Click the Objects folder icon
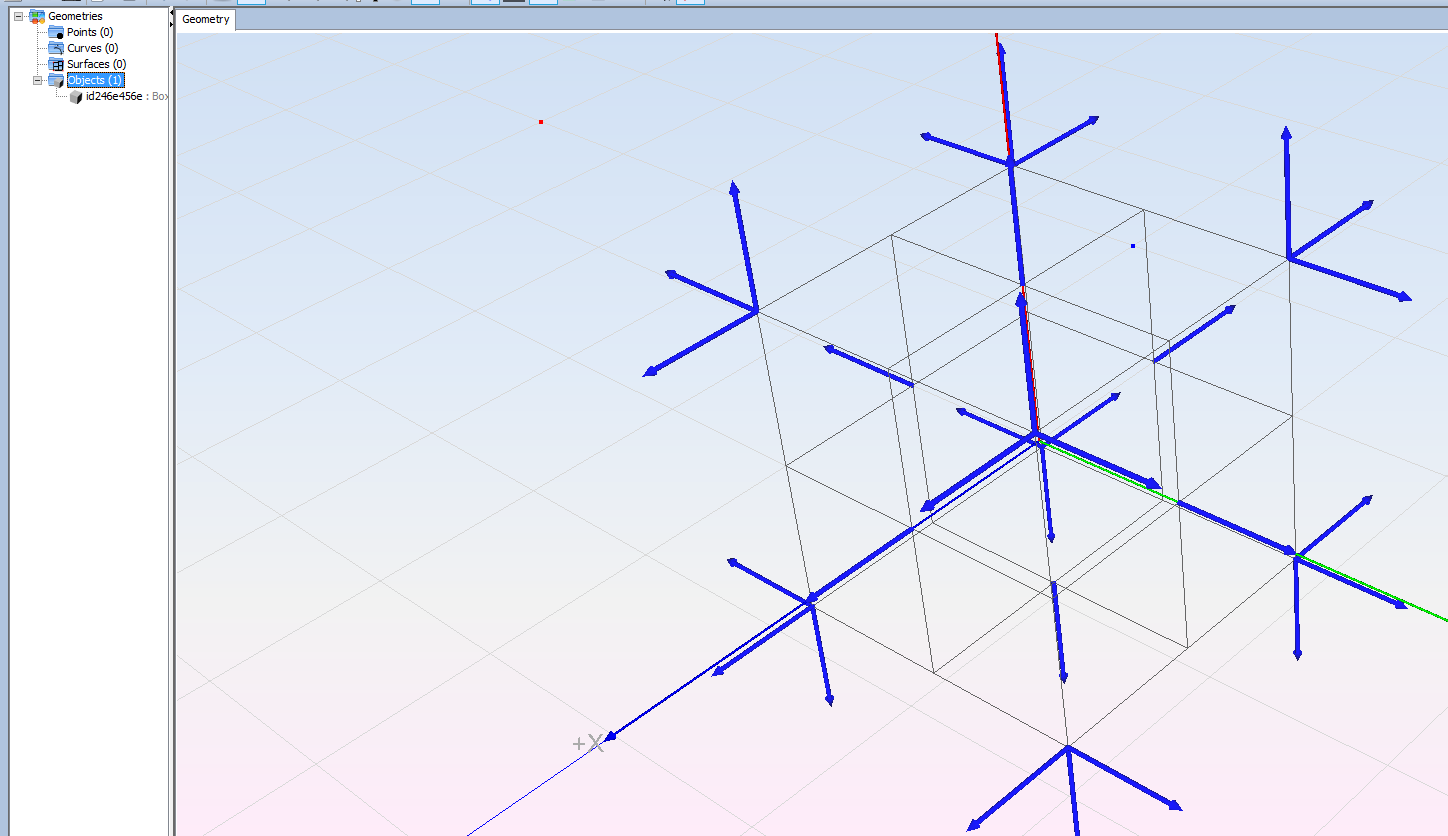 pyautogui.click(x=56, y=80)
